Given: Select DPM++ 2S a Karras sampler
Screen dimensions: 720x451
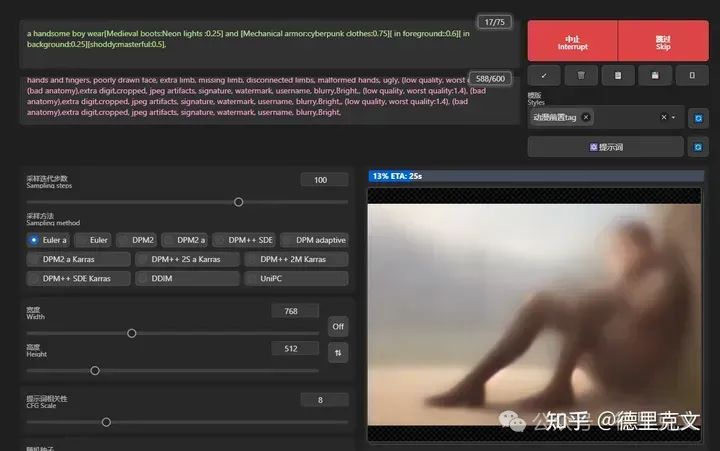Looking at the screenshot, I should pyautogui.click(x=187, y=259).
